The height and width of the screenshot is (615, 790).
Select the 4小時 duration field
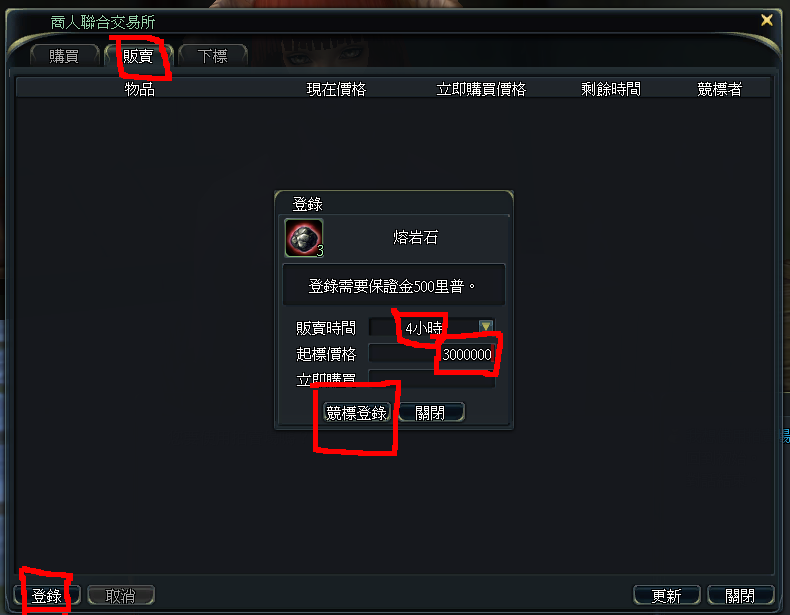pyautogui.click(x=431, y=327)
